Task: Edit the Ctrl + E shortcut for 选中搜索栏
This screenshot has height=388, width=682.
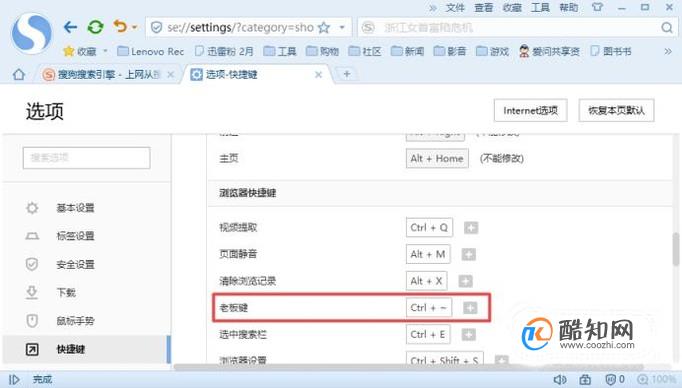Action: point(428,334)
